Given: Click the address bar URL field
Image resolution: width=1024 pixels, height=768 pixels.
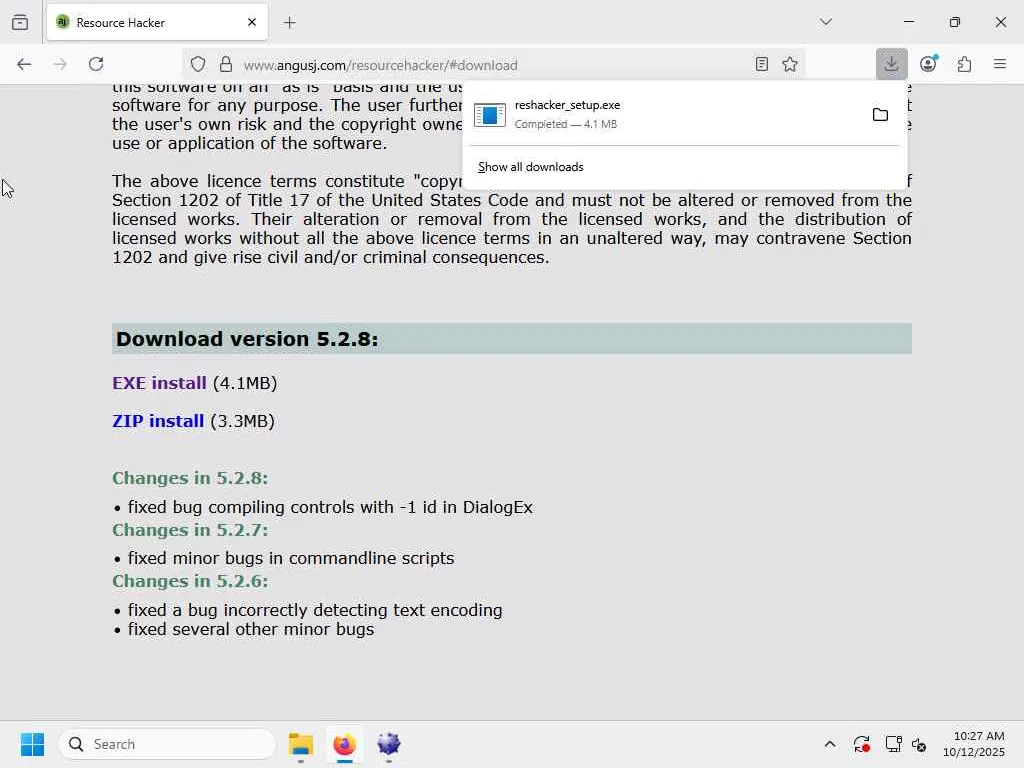Looking at the screenshot, I should tap(493, 65).
